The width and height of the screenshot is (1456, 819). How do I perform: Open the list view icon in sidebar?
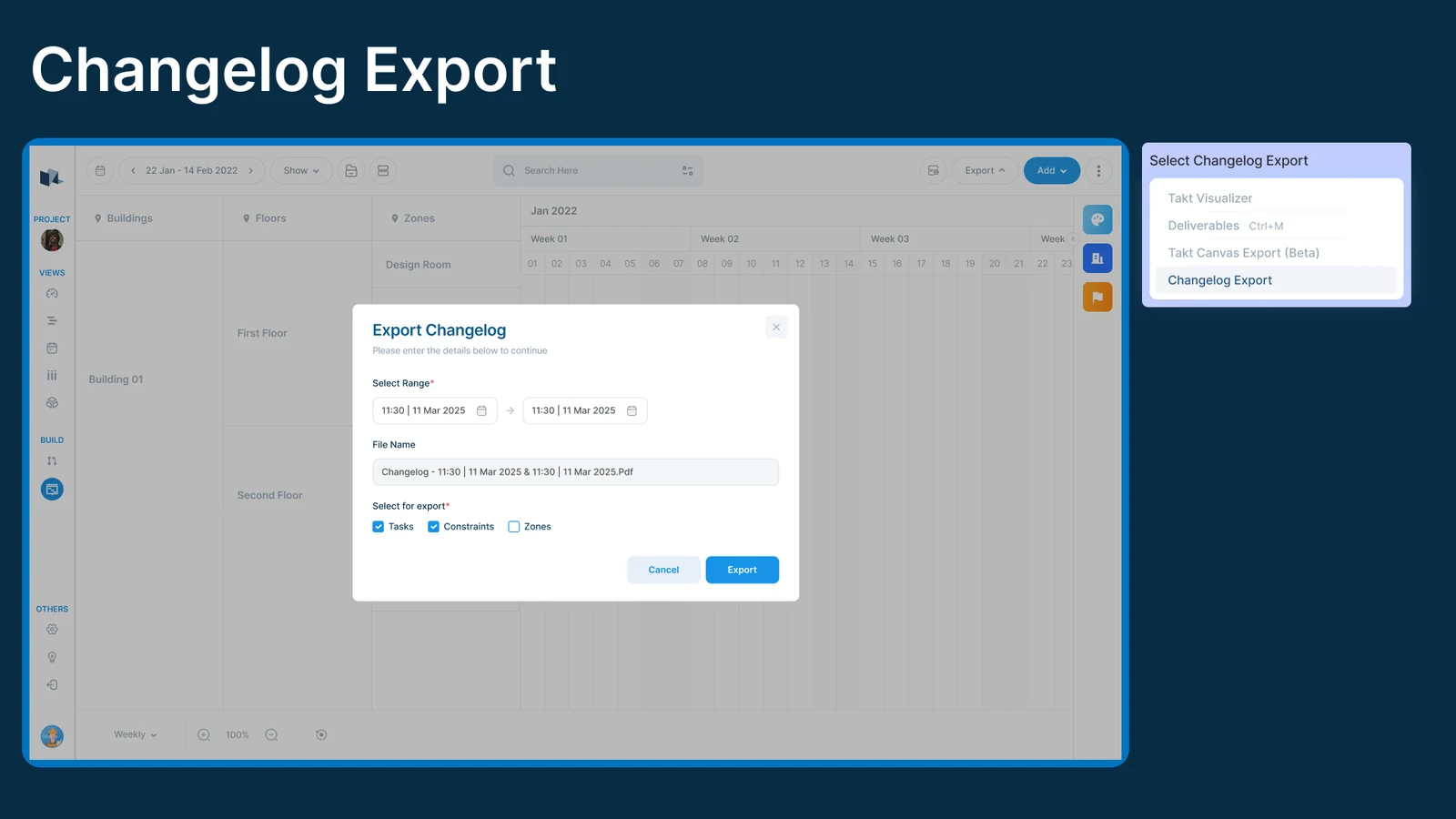(52, 321)
